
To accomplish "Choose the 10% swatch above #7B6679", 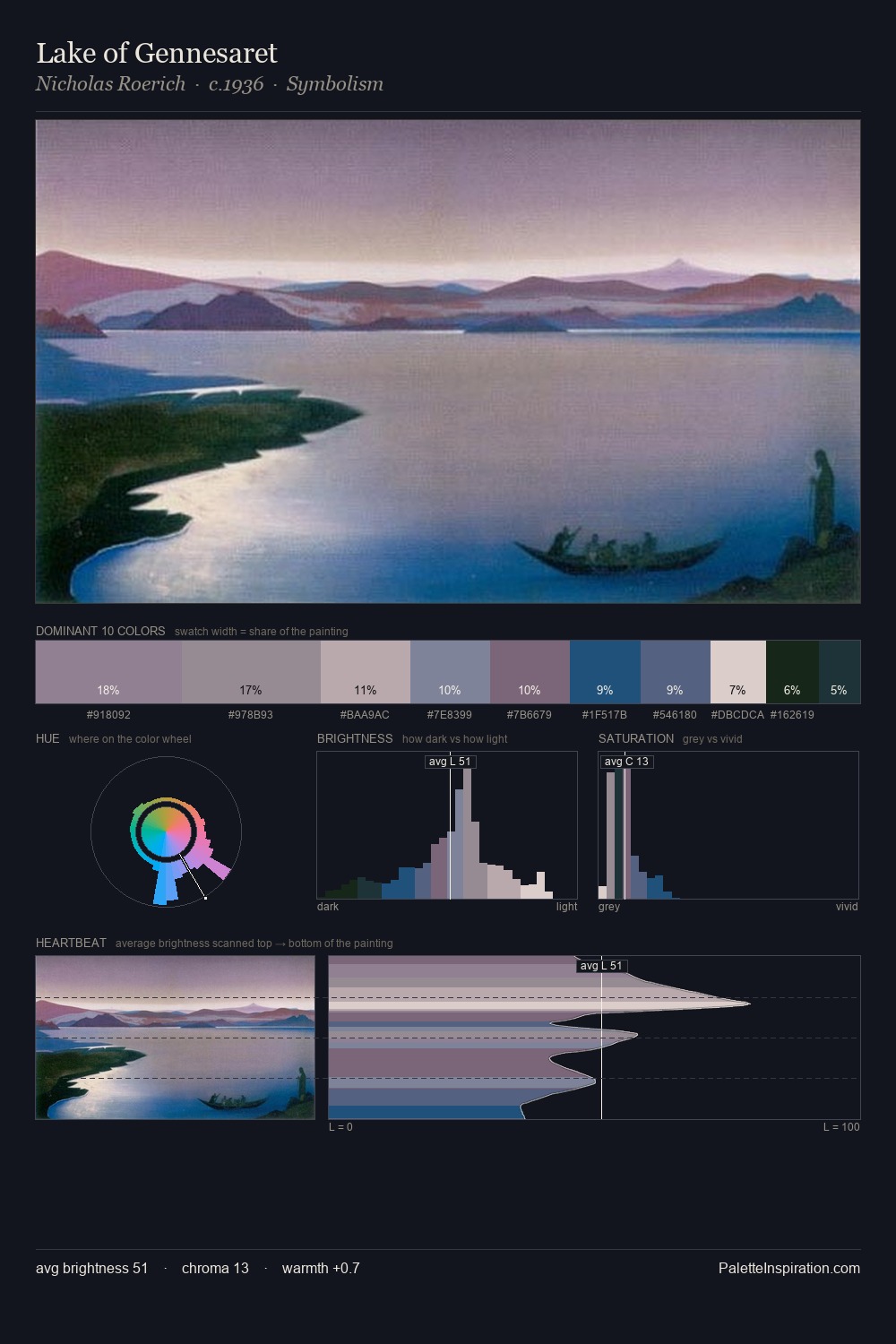I will (530, 672).
